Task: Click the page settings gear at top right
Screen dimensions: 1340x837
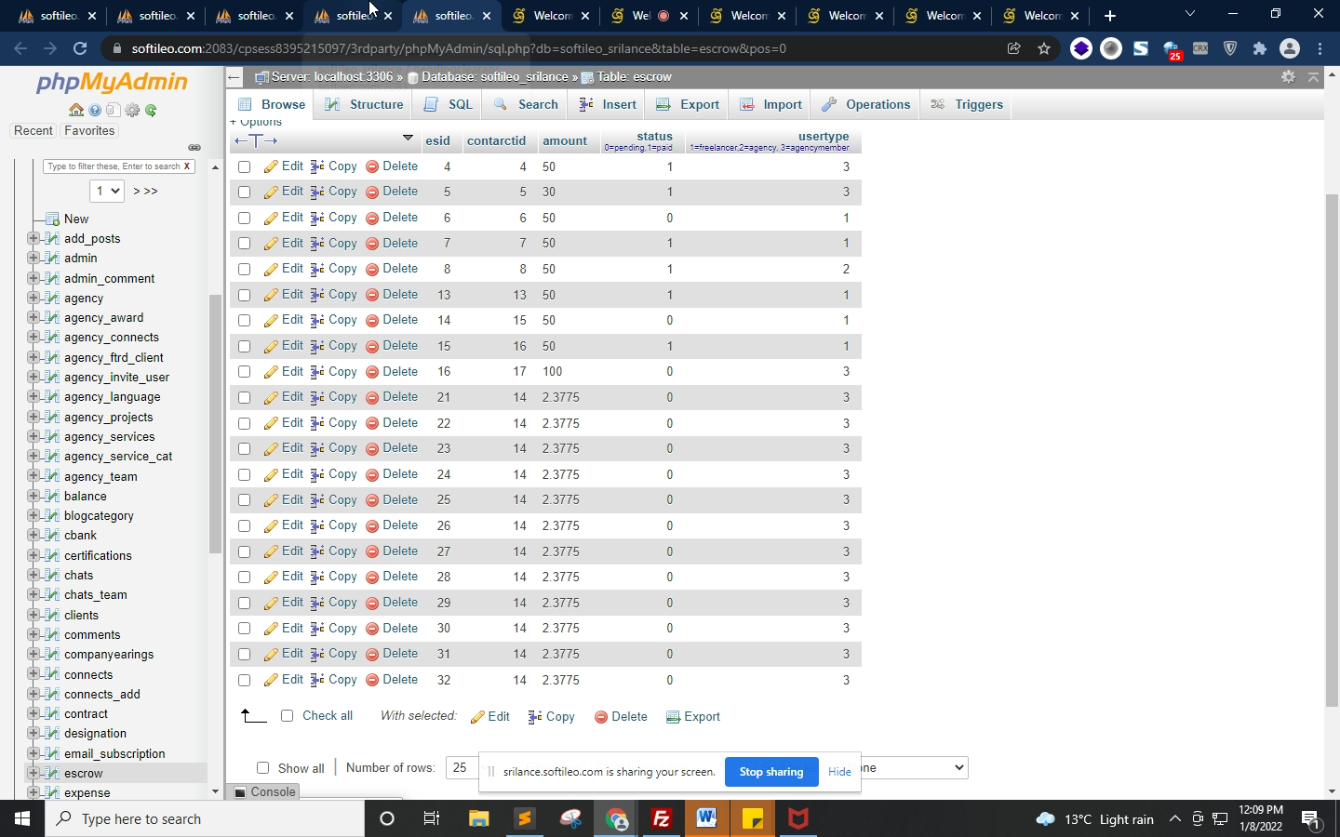Action: pyautogui.click(x=1288, y=77)
